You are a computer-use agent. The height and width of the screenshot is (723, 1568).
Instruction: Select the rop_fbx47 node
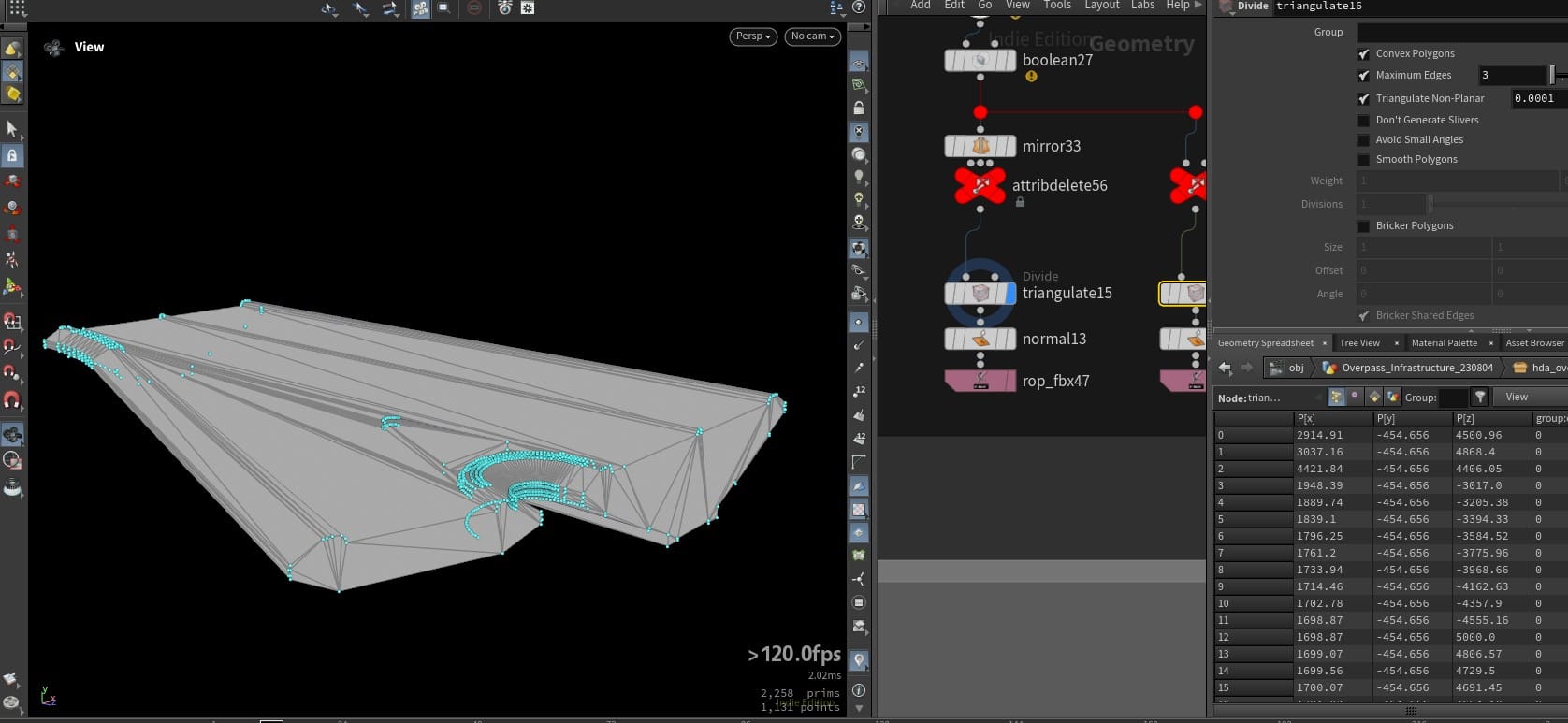(980, 381)
